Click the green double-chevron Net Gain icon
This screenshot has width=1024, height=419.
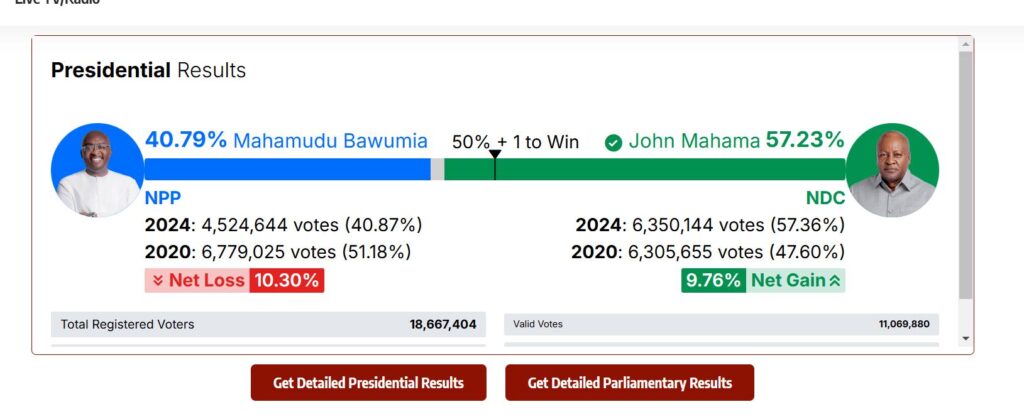(834, 281)
